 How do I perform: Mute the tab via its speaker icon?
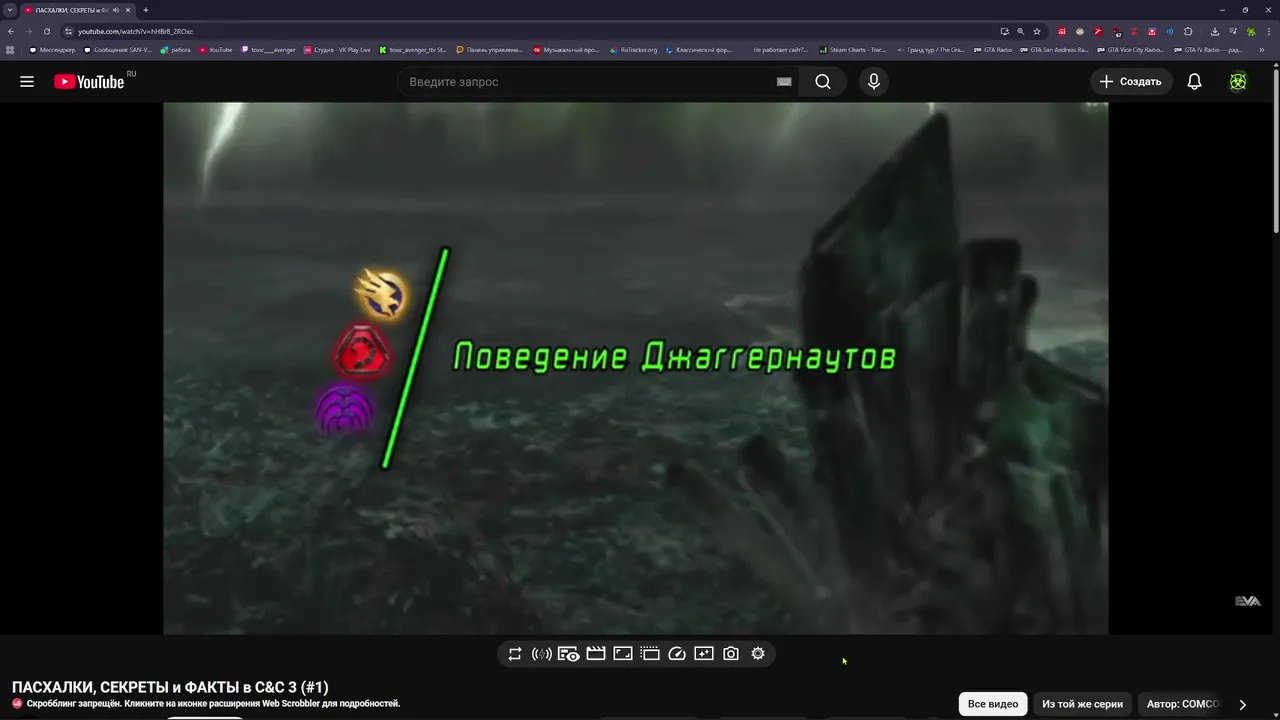click(116, 10)
